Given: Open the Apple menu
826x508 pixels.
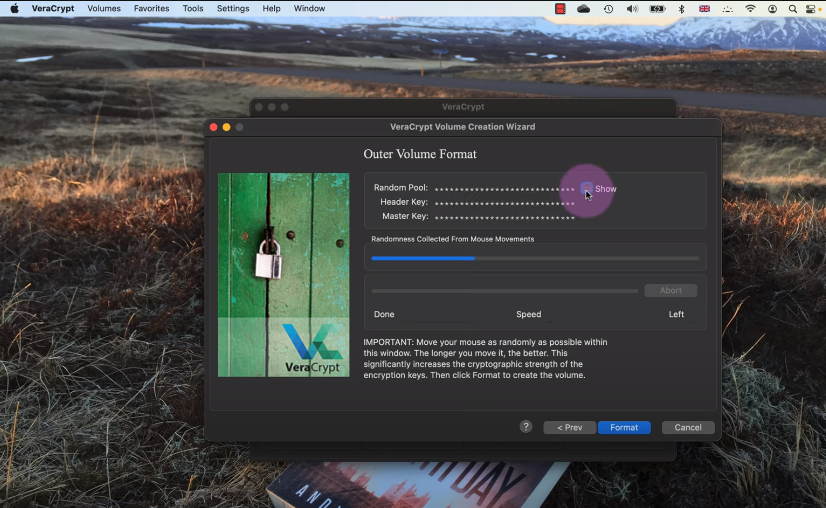Looking at the screenshot, I should [x=14, y=8].
